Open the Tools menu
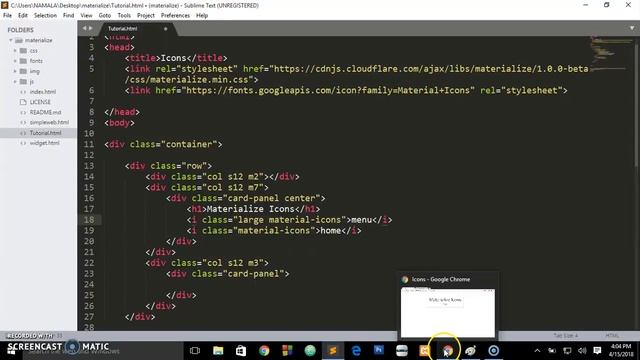Viewport: 640px width, 360px height. [x=124, y=15]
